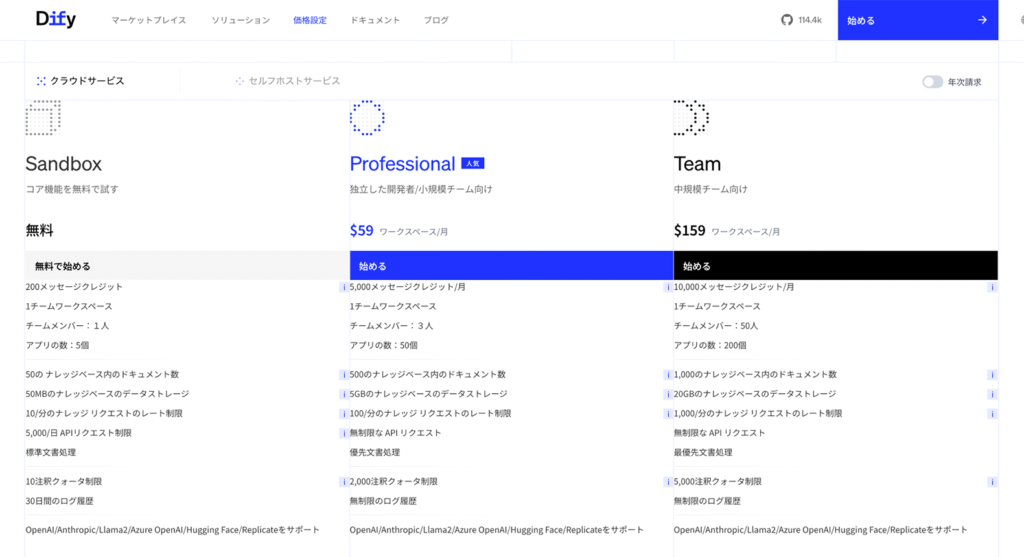1024x557 pixels.
Task: Click the Professional plan heading
Action: coord(402,163)
